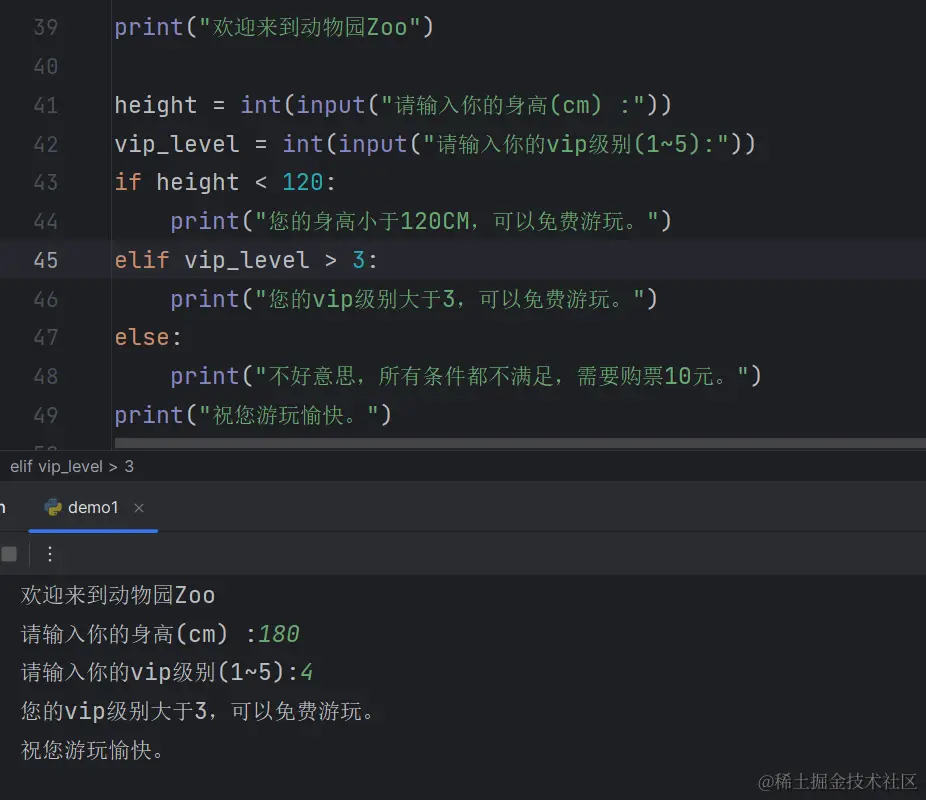Click print line about 购票10元
The height and width of the screenshot is (800, 926).
(x=466, y=377)
